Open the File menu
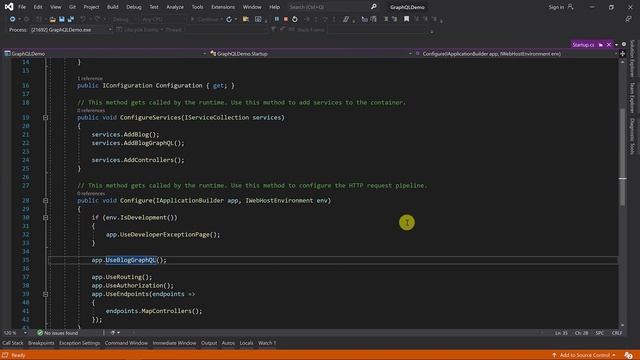This screenshot has width=640, height=360. [x=22, y=7]
